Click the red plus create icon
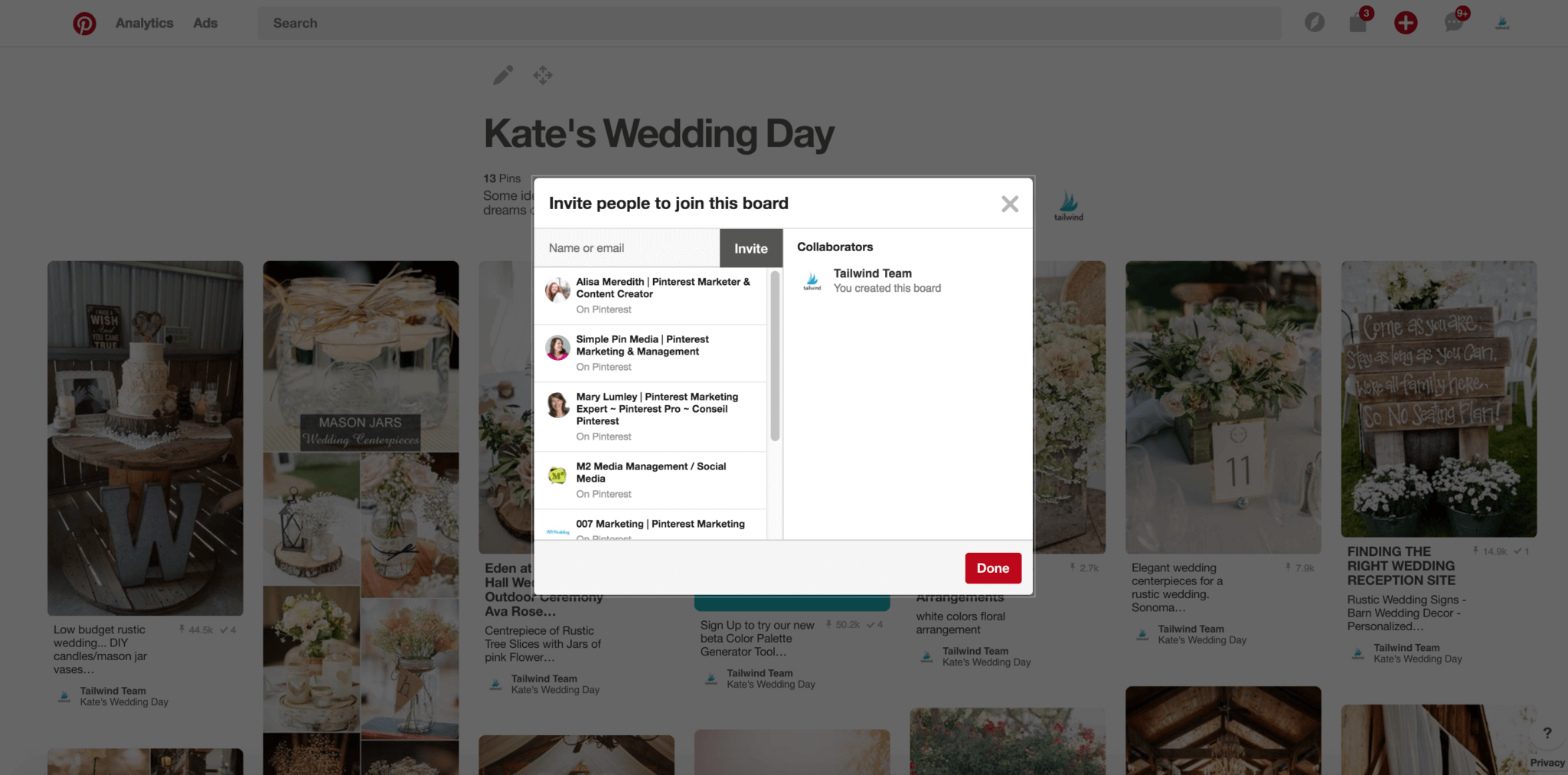Image resolution: width=1568 pixels, height=775 pixels. [1405, 23]
